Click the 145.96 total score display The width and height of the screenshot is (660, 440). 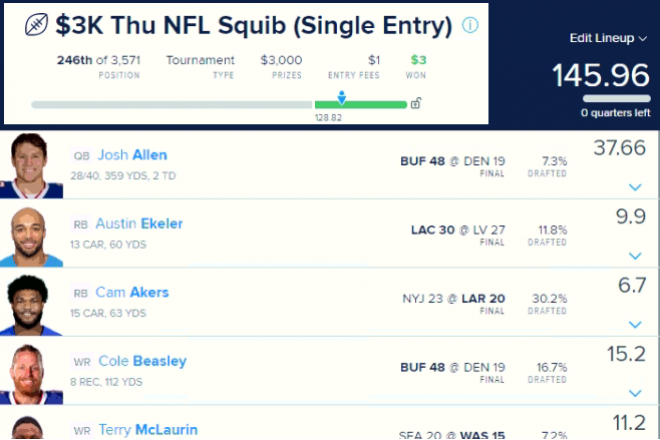(601, 75)
